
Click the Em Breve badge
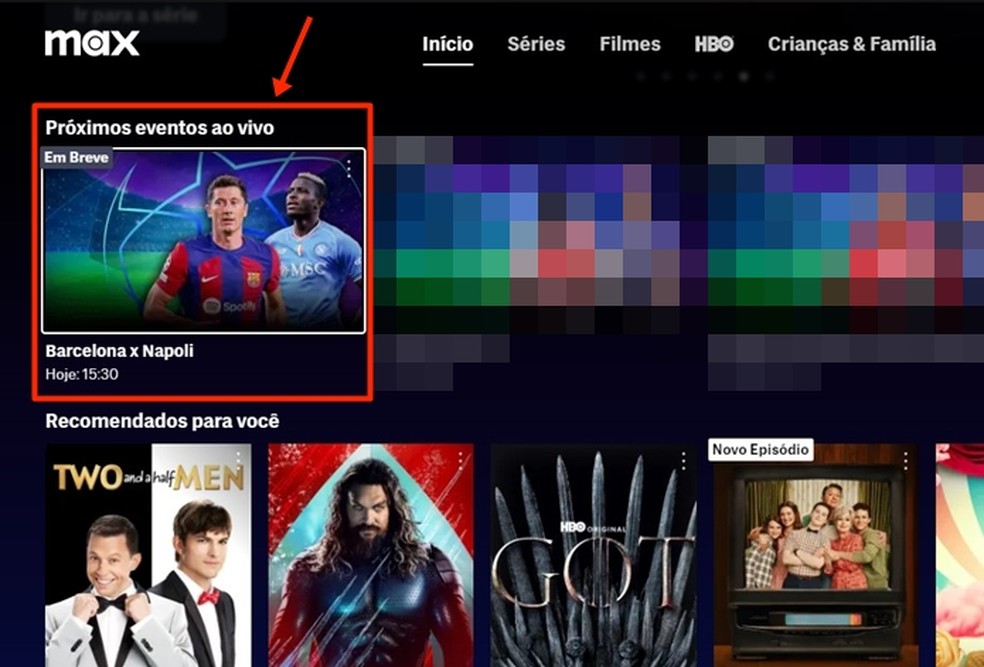77,157
